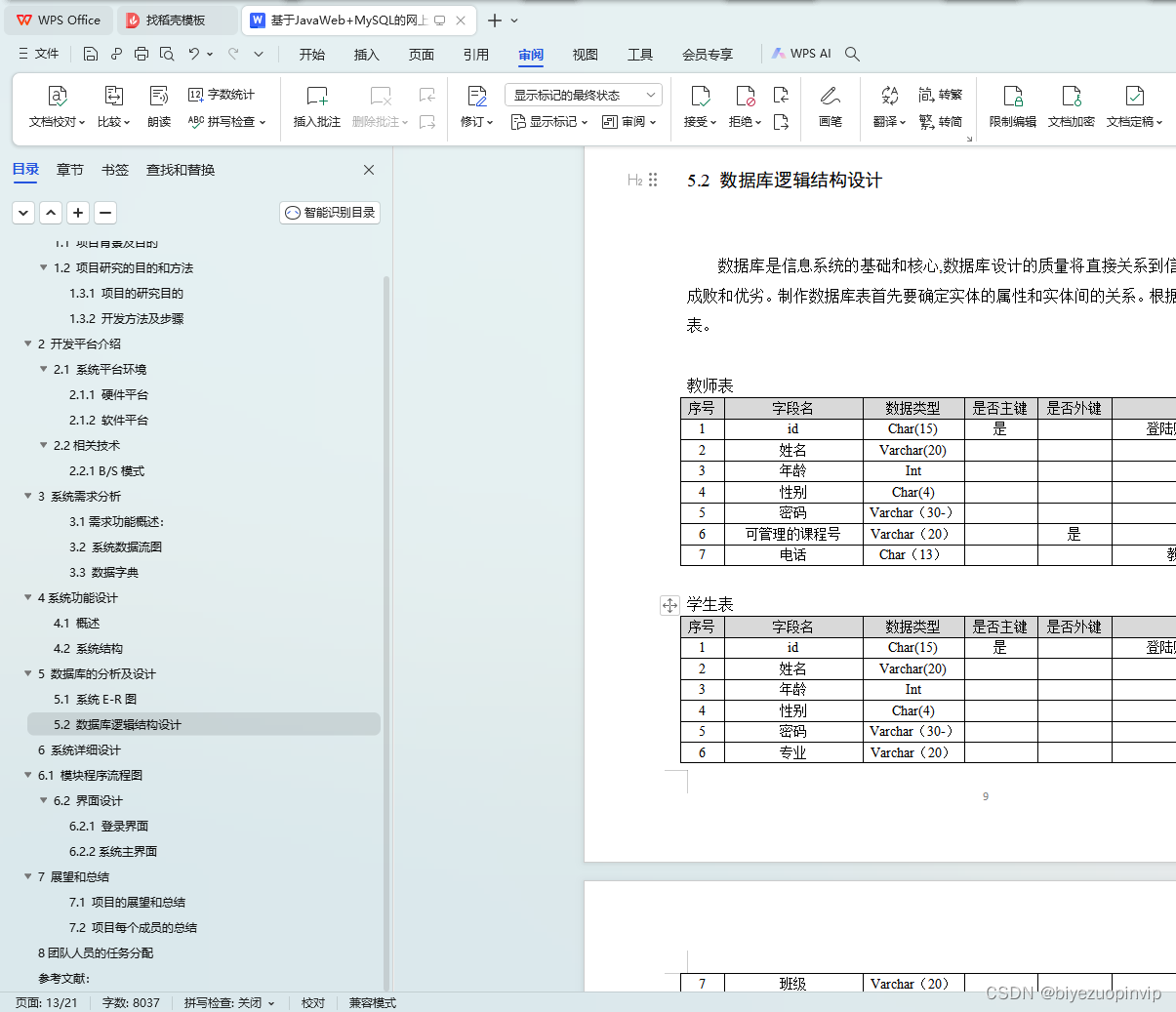Select the 画笔 pen tool

pos(831,106)
